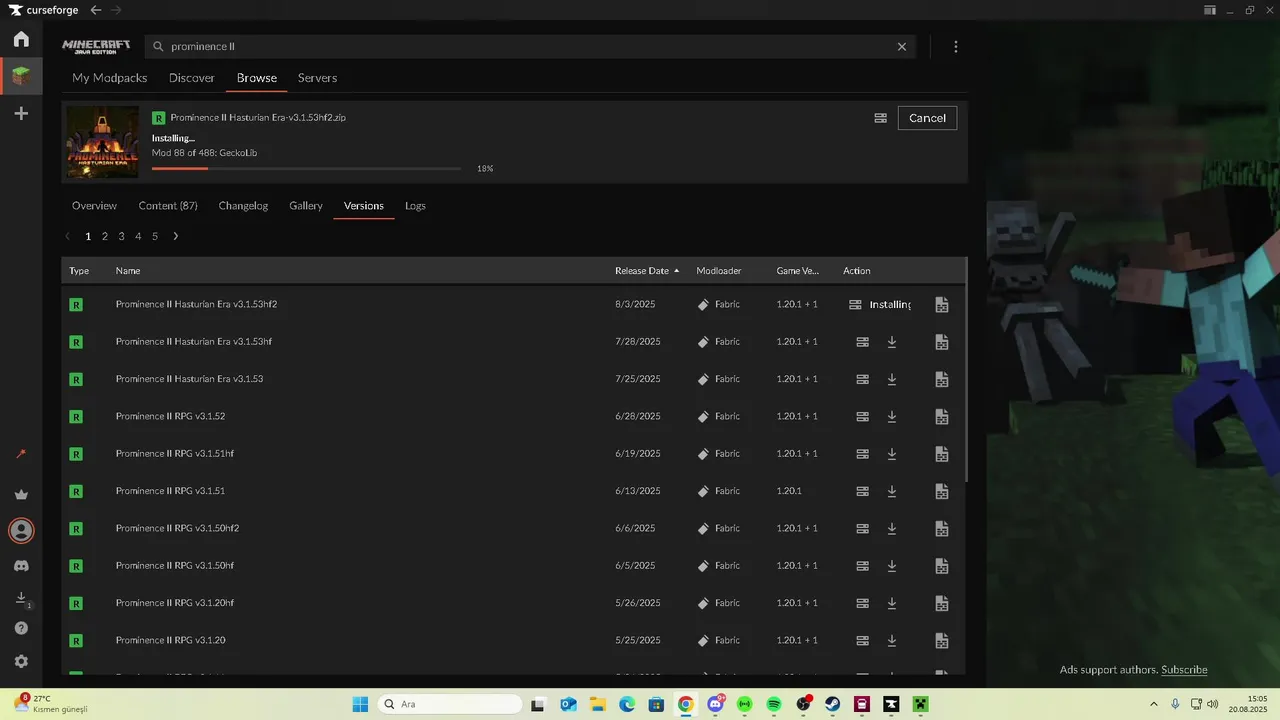Download Prominence II RPG v3.1.20hf
Screen dimensions: 1280x720
892,603
